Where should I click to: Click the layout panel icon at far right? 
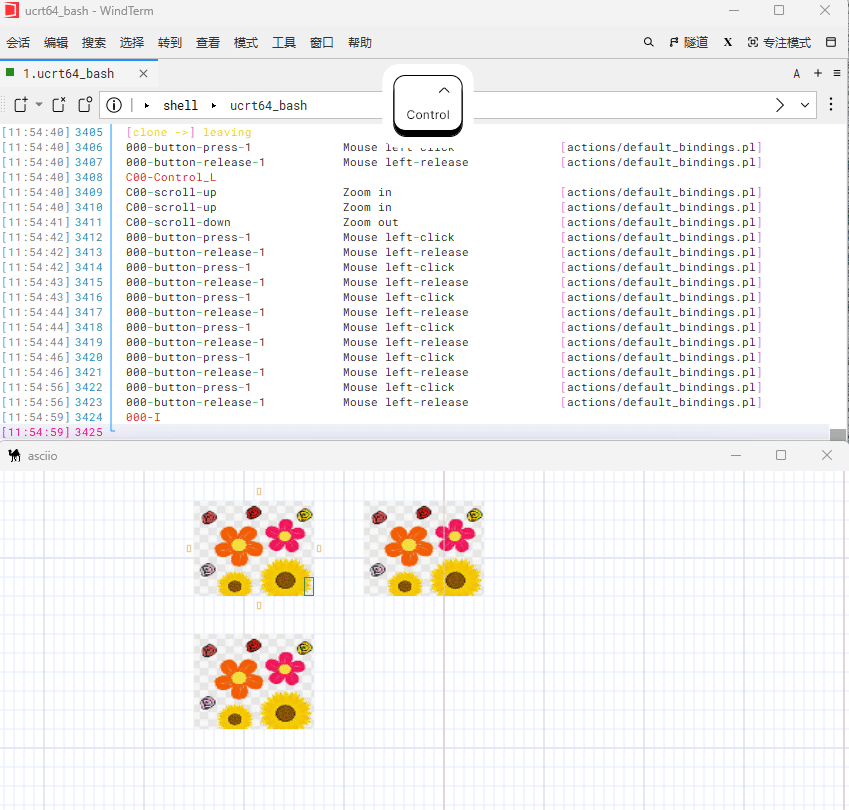click(x=830, y=43)
